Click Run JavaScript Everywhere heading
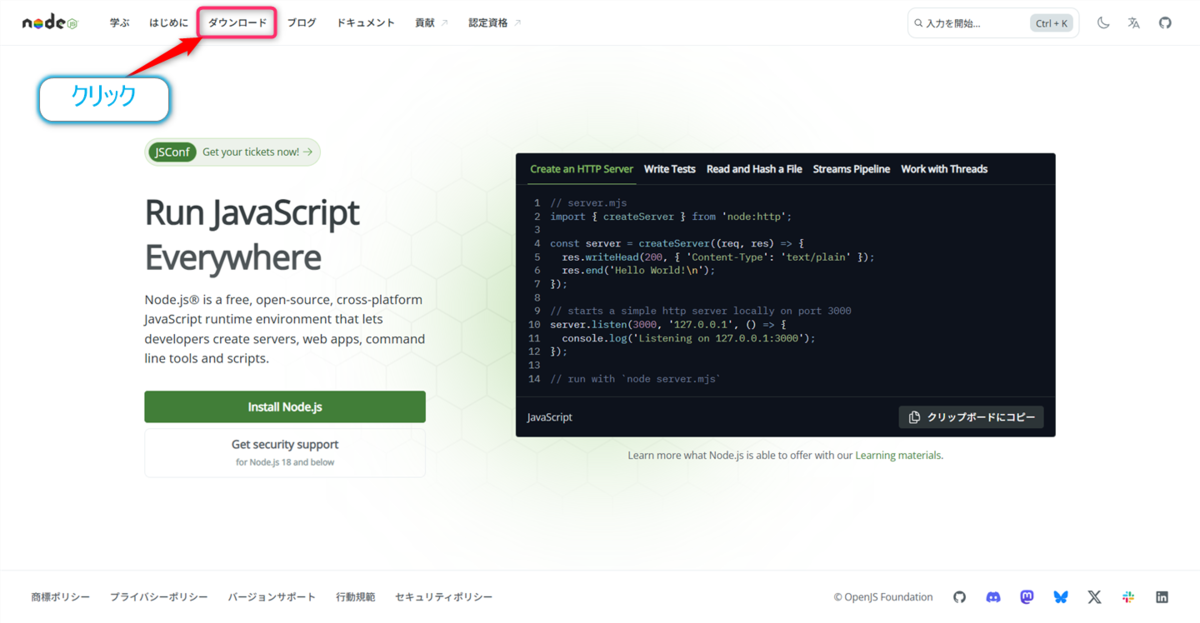The width and height of the screenshot is (1200, 623). tap(252, 235)
